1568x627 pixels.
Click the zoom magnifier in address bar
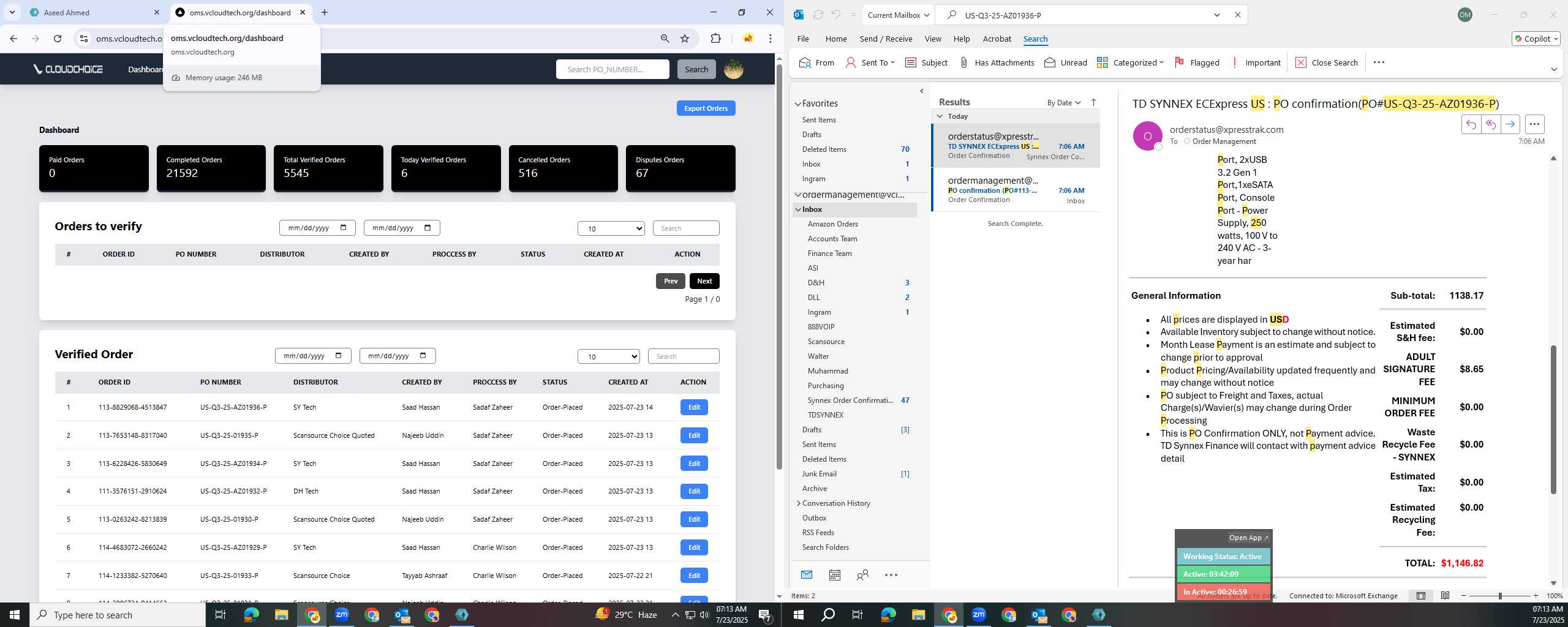tap(665, 39)
